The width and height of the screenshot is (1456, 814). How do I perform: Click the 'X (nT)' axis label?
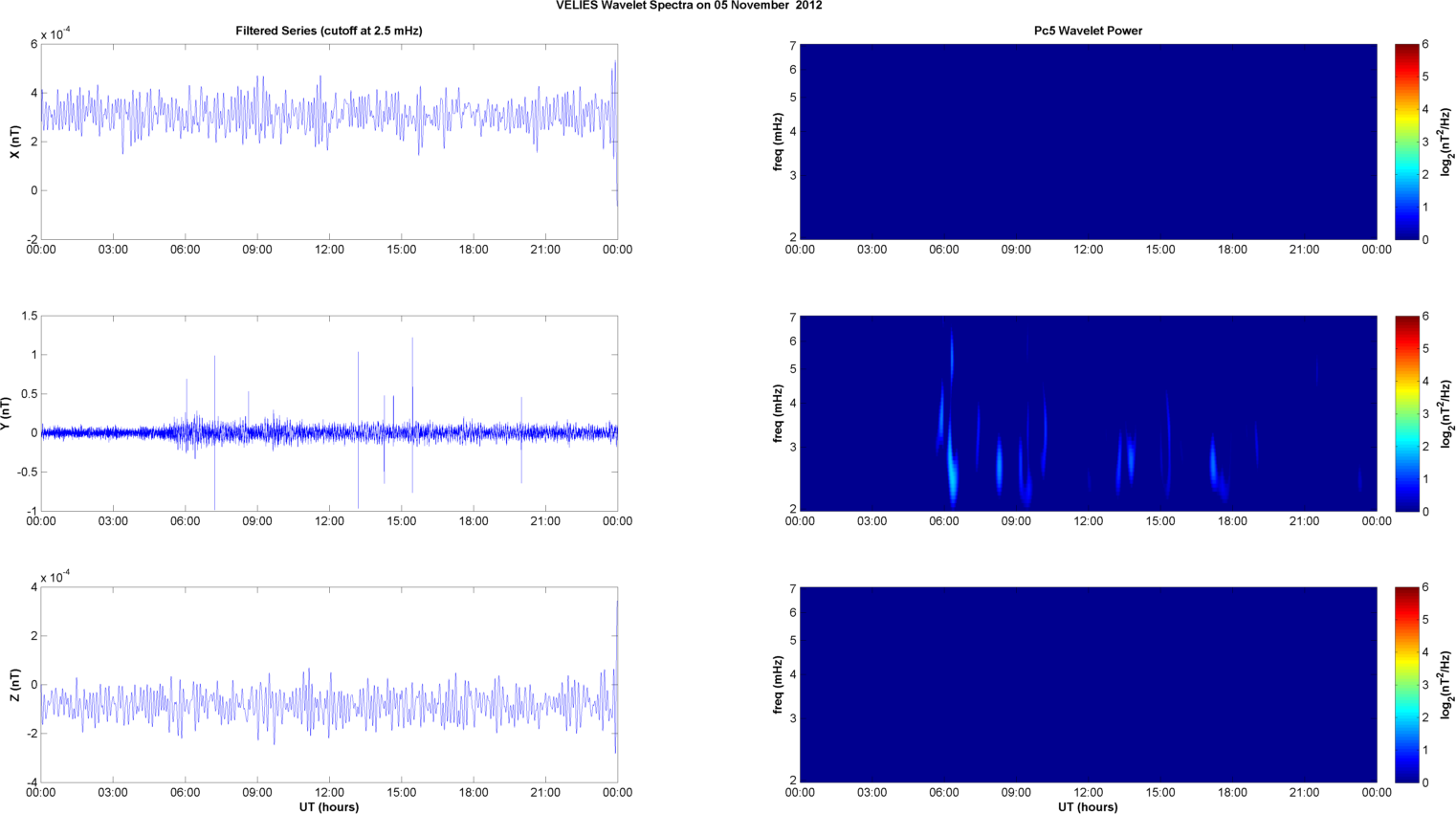14,142
